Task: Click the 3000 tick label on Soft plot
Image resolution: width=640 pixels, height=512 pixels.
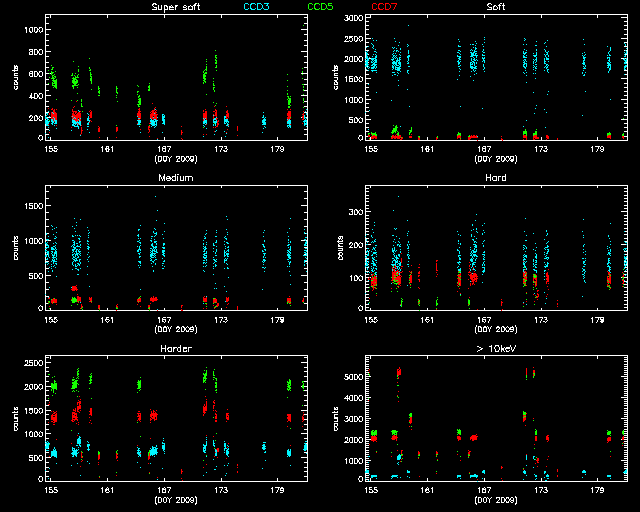Action: 353,20
